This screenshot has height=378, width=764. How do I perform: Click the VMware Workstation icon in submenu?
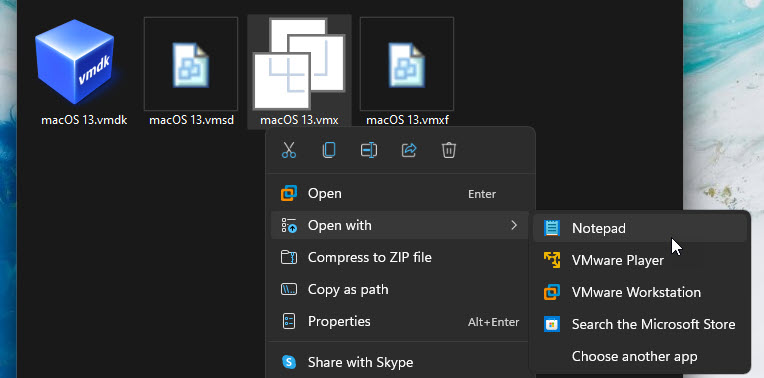point(552,292)
